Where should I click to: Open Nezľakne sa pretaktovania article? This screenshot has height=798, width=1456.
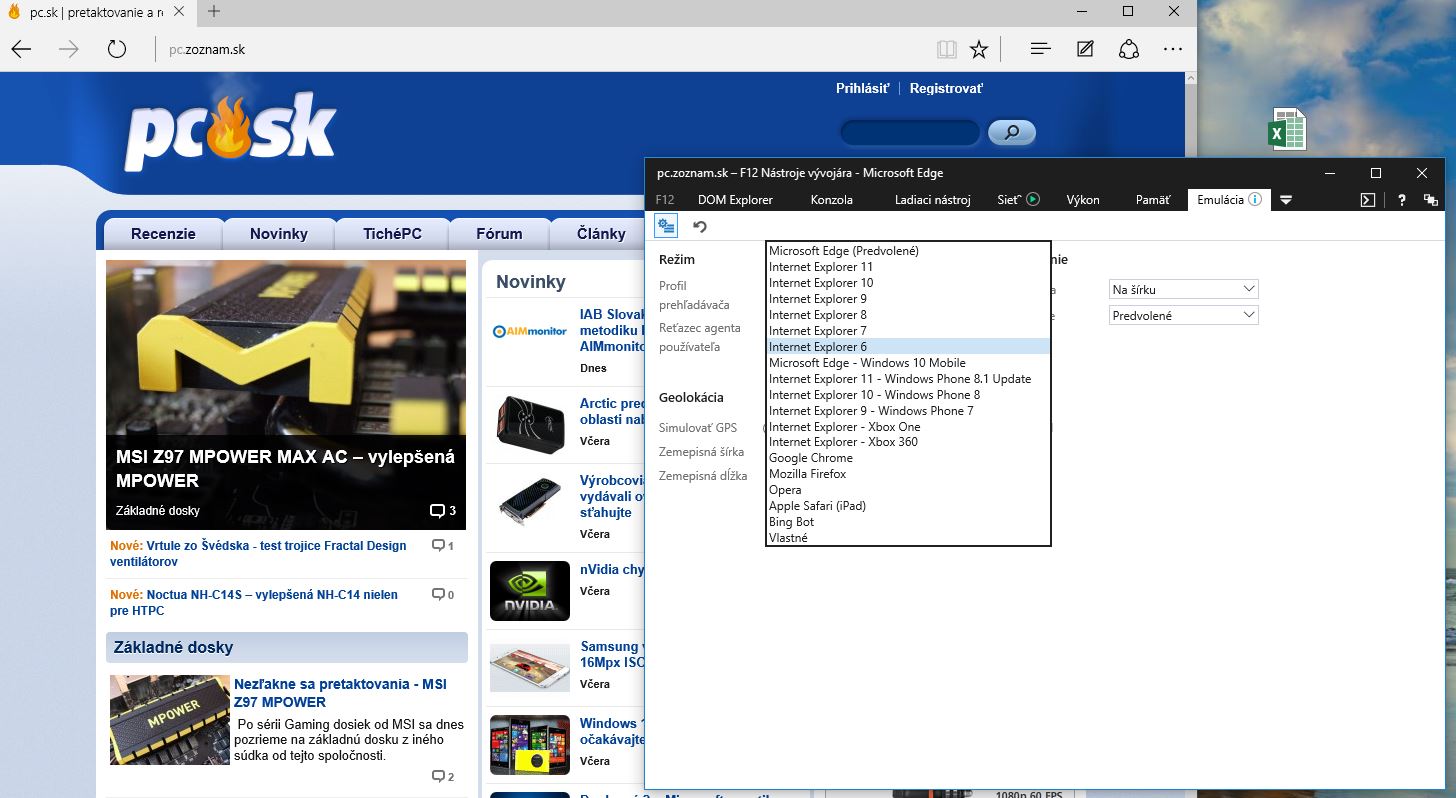(x=340, y=693)
